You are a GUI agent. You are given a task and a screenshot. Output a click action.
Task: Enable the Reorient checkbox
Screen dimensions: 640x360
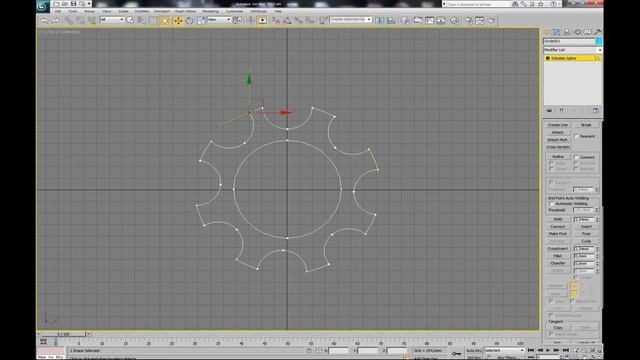pos(576,136)
